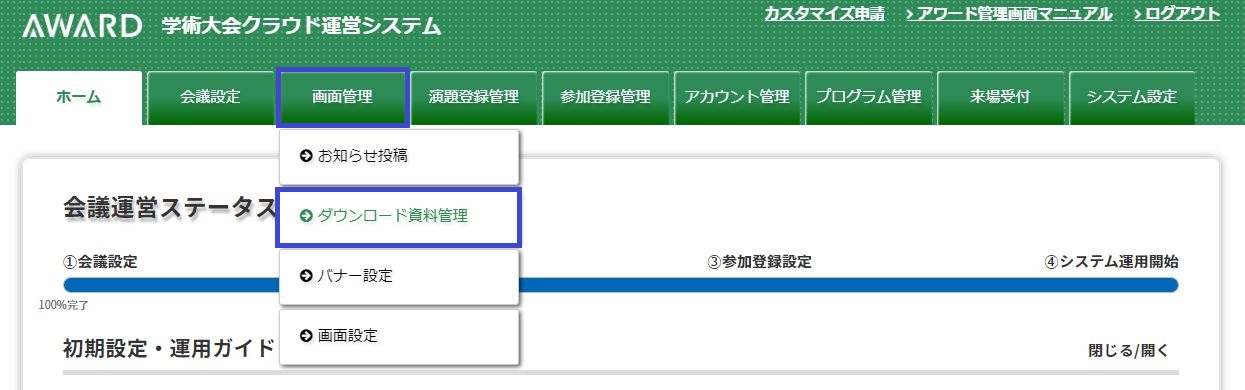The width and height of the screenshot is (1245, 390).
Task: Switch to the 会議設定 tab
Action: 210,97
